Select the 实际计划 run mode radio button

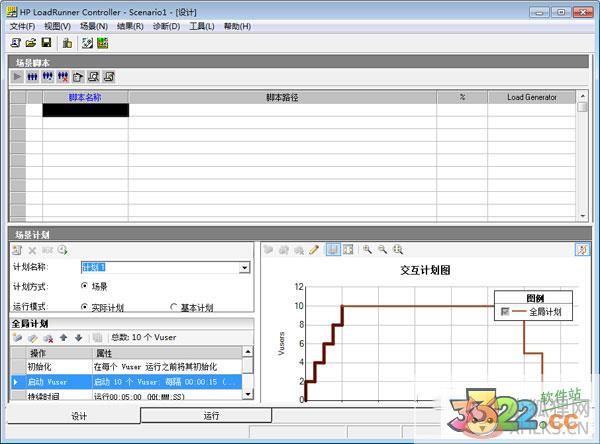84,307
